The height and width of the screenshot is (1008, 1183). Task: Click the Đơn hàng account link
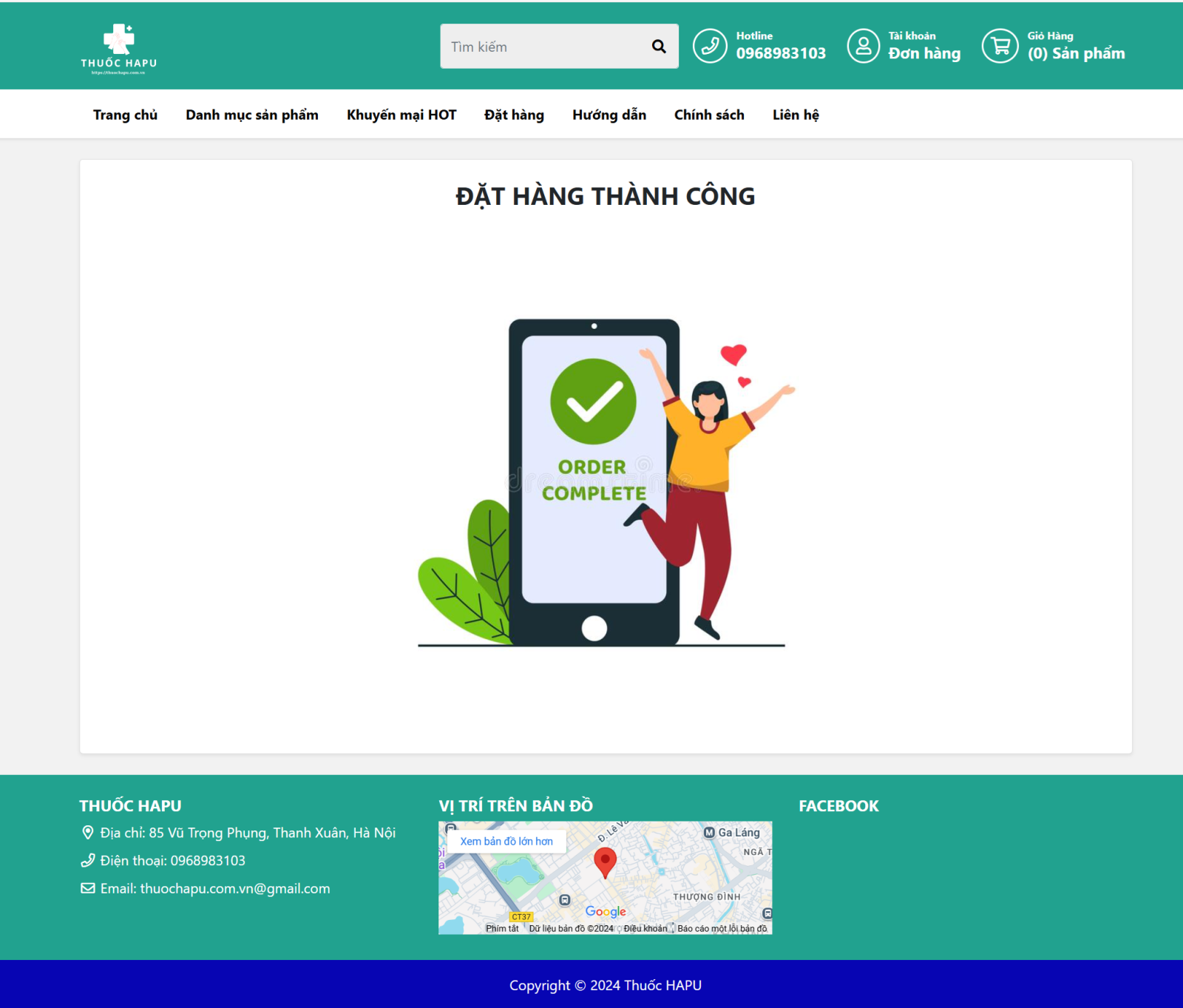[924, 53]
